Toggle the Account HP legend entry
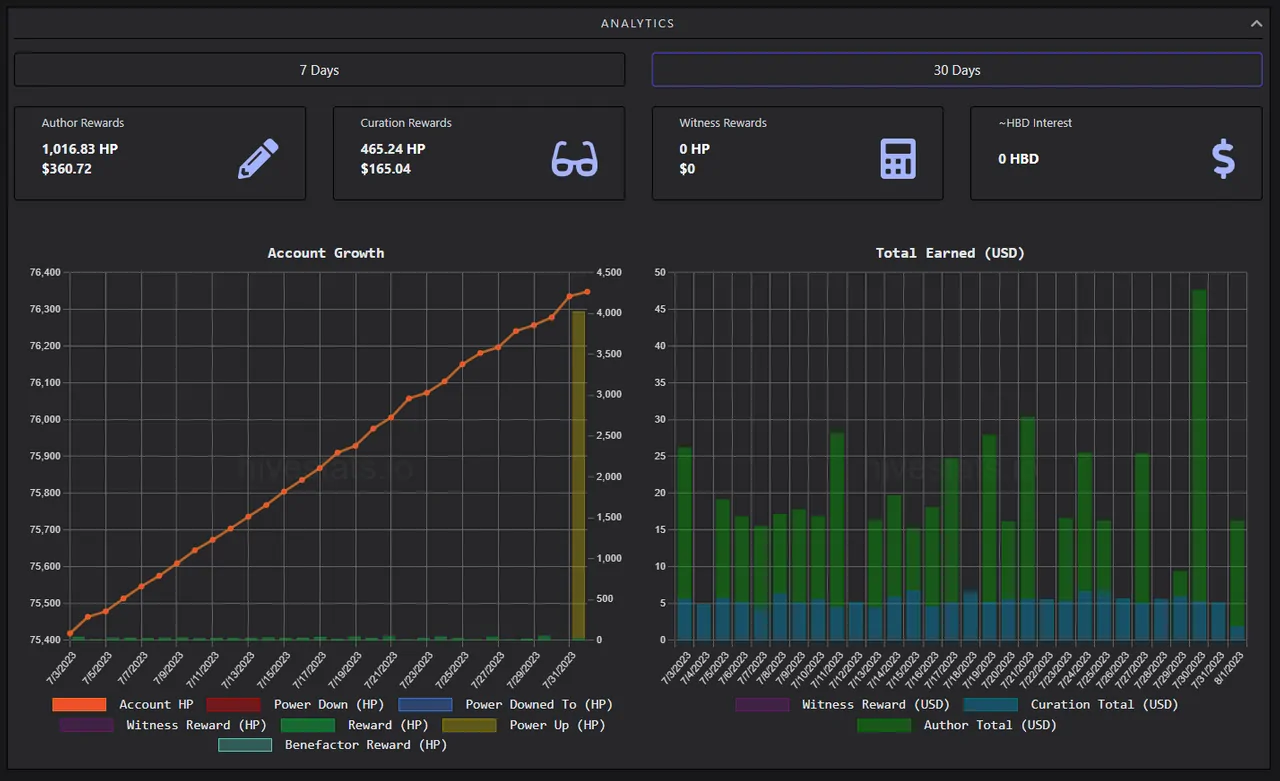Image resolution: width=1280 pixels, height=781 pixels. (123, 704)
